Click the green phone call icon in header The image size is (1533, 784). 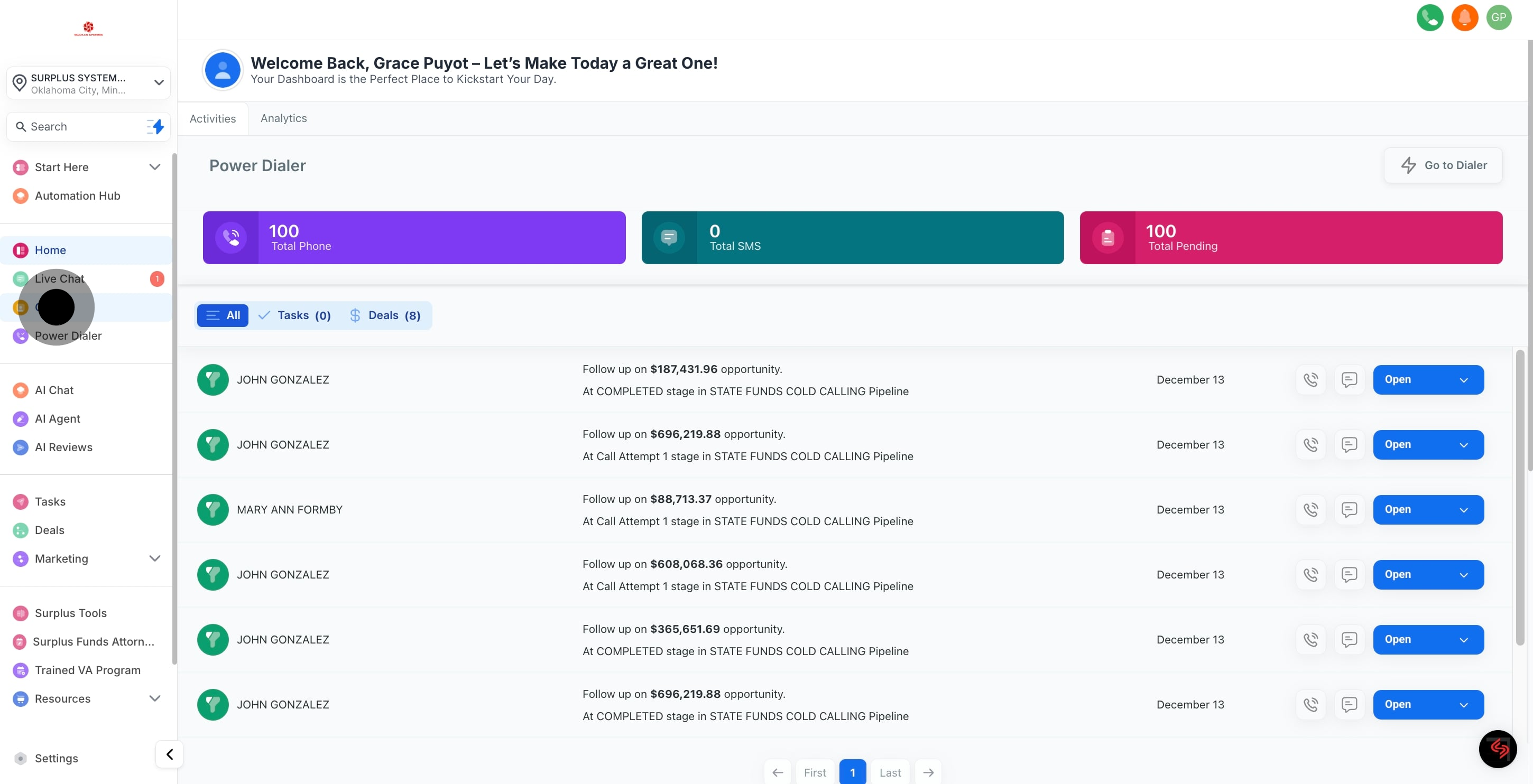1429,17
